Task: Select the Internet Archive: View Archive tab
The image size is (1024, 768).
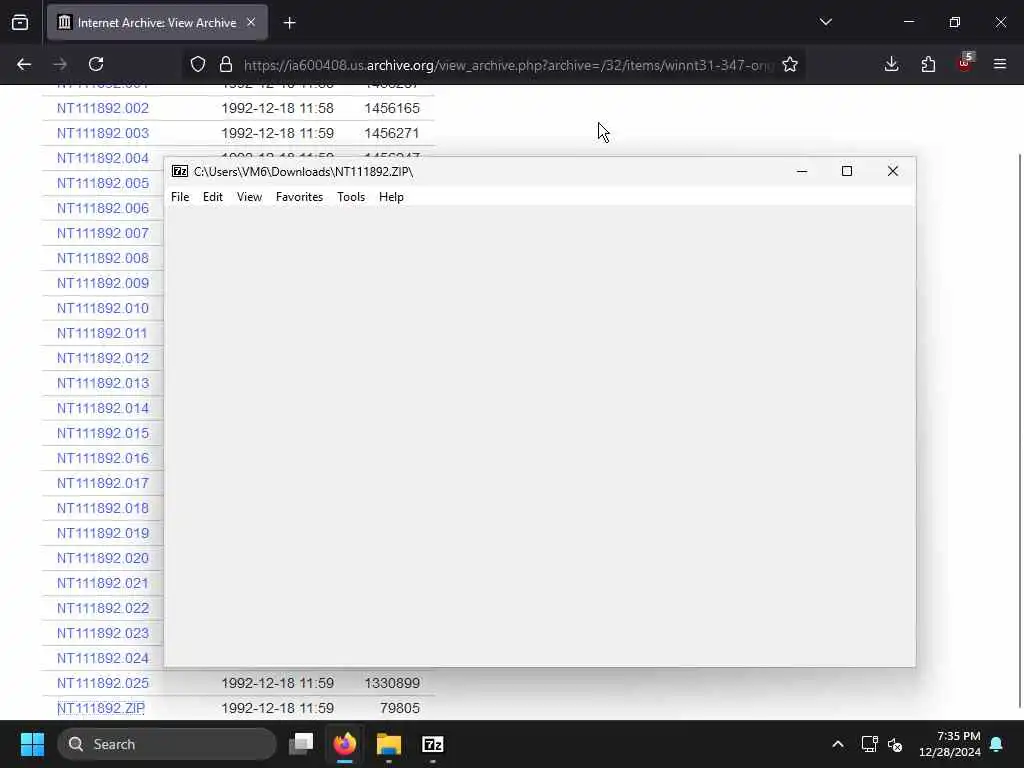Action: coord(157,22)
